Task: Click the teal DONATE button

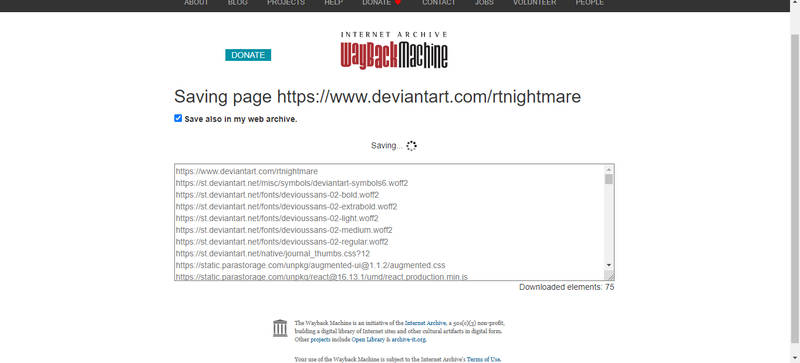Action: (x=248, y=55)
